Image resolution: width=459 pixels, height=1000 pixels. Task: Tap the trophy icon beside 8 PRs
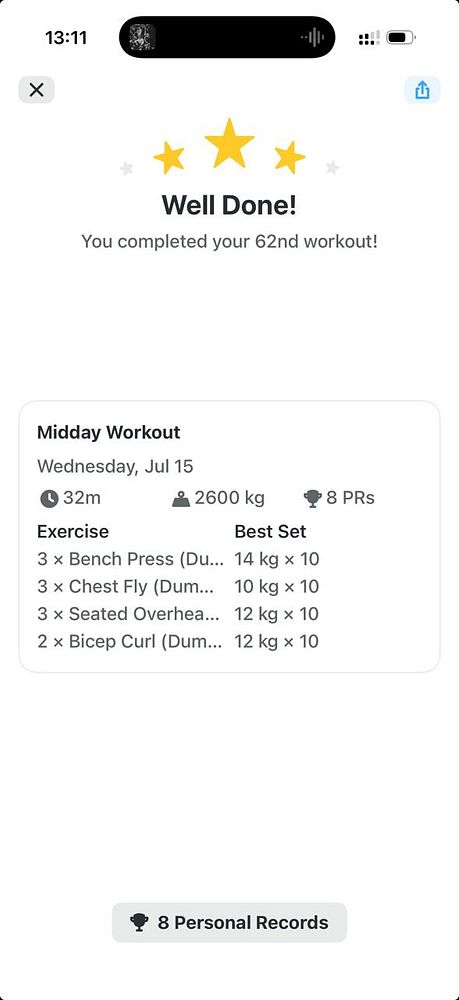coord(312,499)
